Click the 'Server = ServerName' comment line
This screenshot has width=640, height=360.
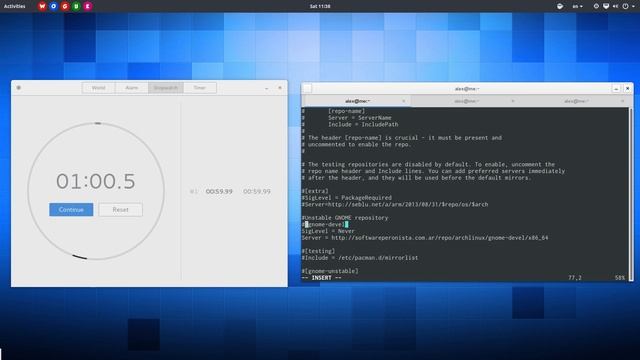(360, 118)
